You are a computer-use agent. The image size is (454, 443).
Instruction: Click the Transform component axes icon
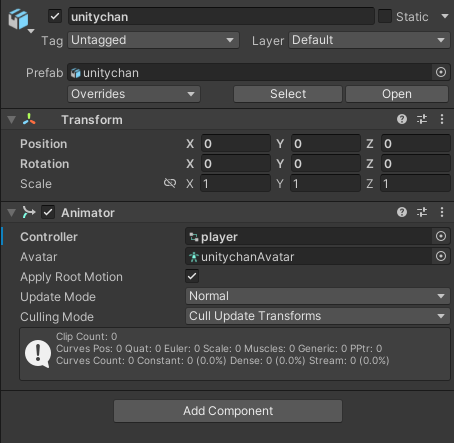tap(29, 119)
